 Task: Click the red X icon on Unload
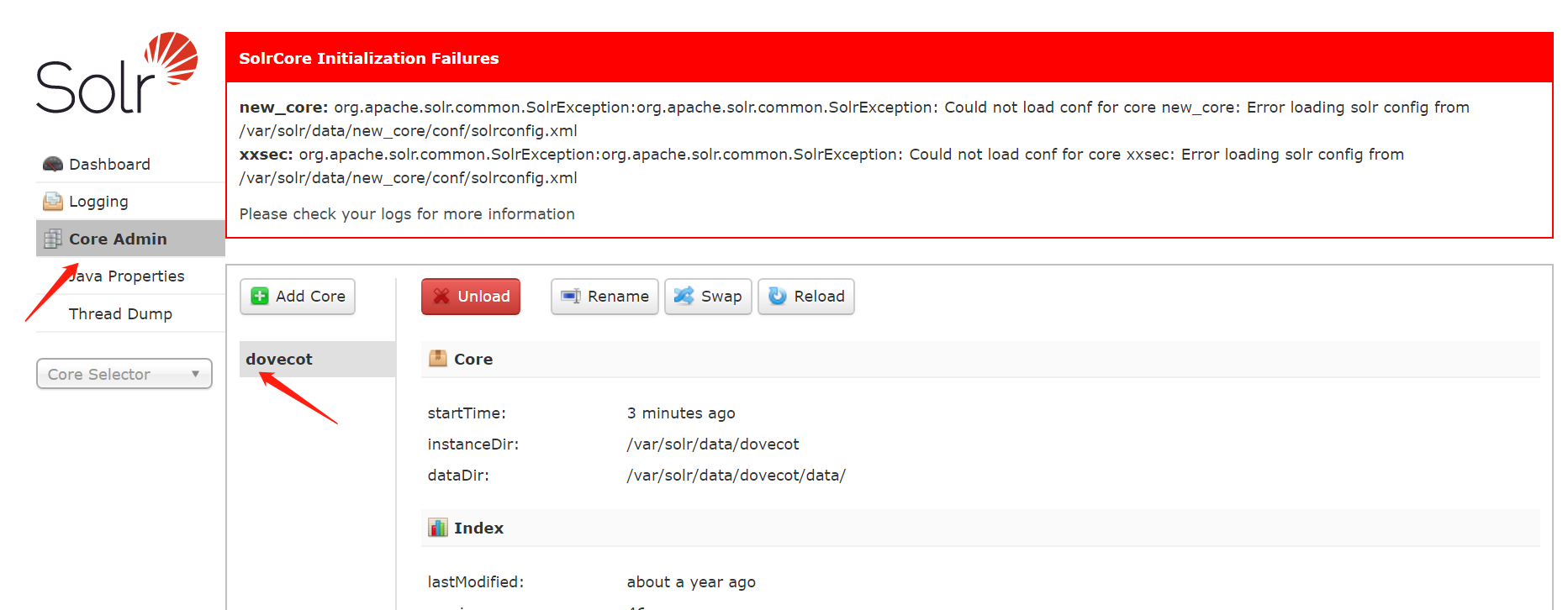(x=441, y=297)
